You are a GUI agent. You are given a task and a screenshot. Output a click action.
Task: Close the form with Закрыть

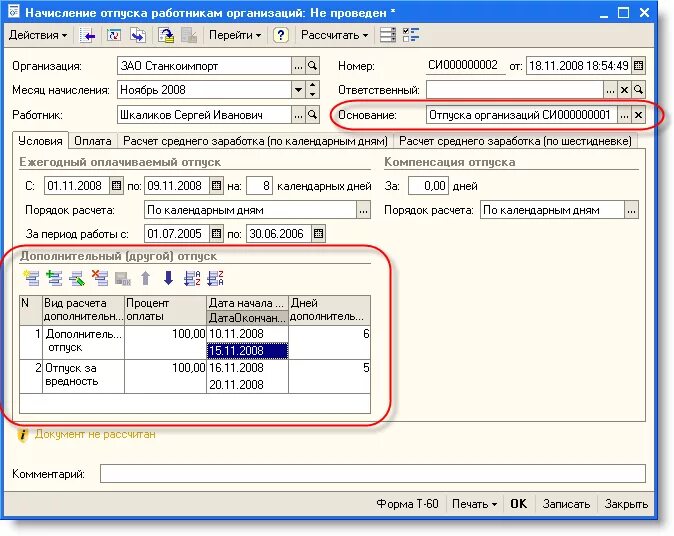[626, 504]
